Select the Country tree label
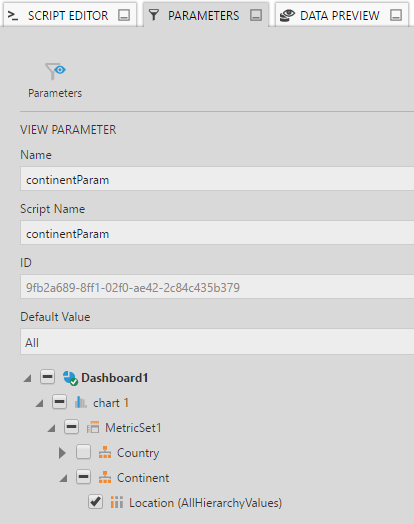 coord(138,453)
